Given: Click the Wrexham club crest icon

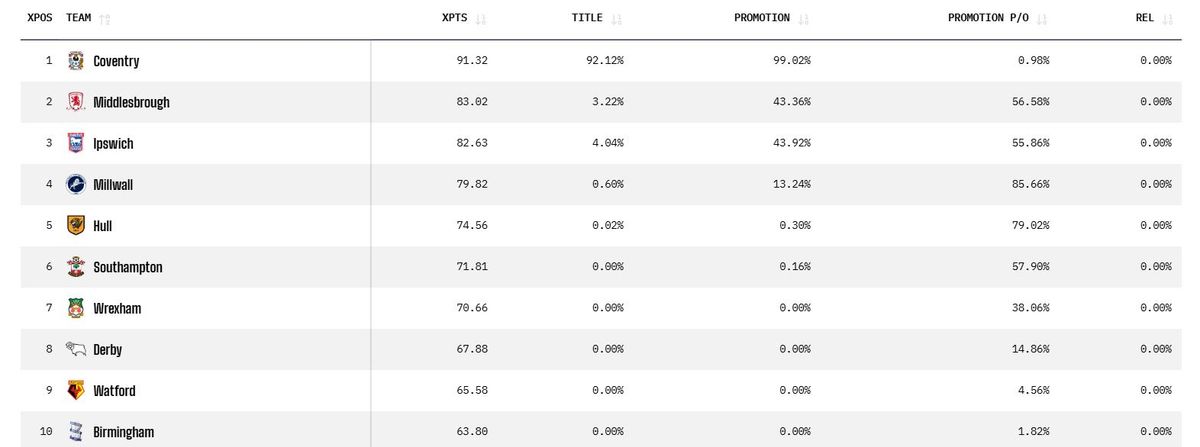Looking at the screenshot, I should click(76, 308).
